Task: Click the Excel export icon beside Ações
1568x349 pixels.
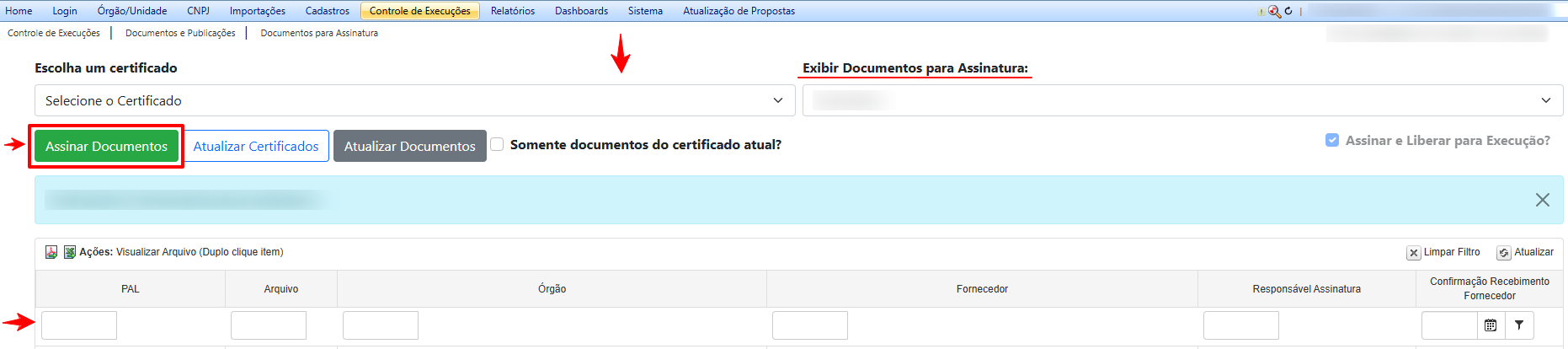Action: click(70, 252)
